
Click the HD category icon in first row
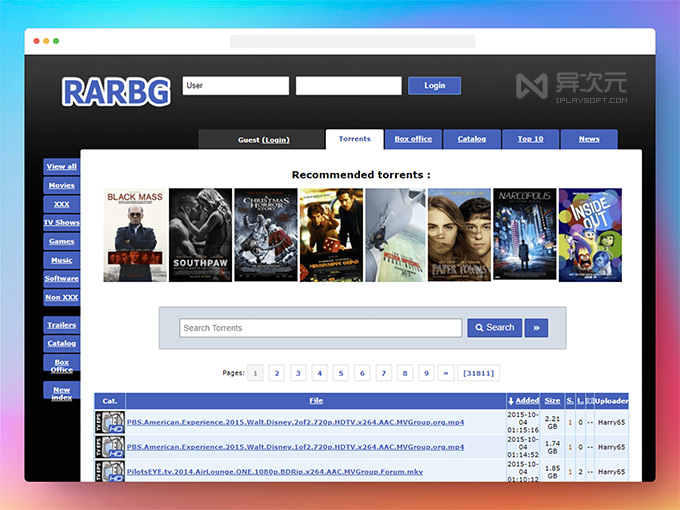pos(110,422)
